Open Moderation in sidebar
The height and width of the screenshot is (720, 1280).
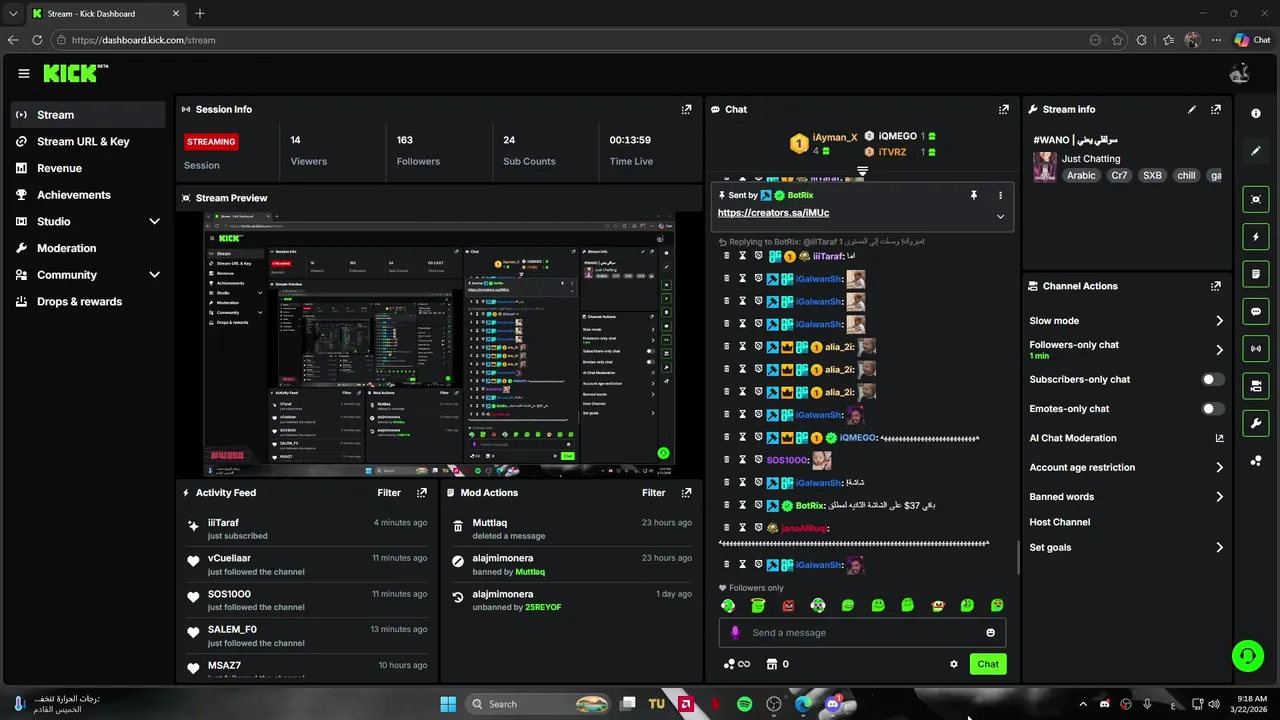(88, 248)
